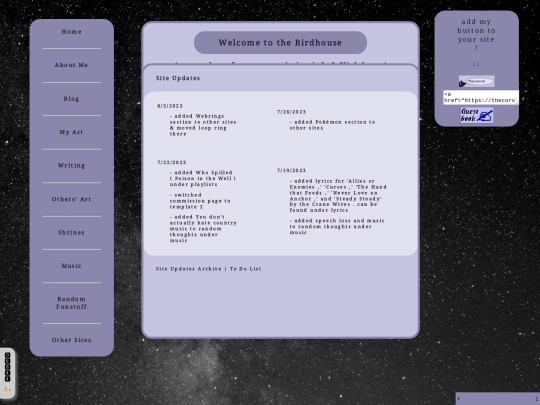
Task: Open the Shrines page
Action: 72,233
